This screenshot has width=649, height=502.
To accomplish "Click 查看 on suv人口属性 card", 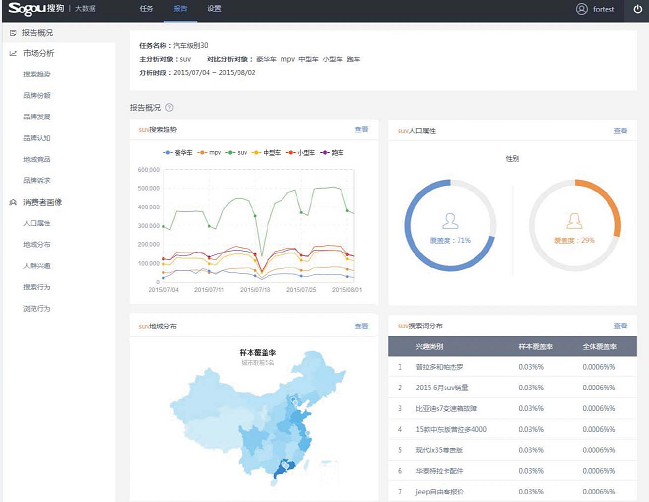I will point(620,131).
